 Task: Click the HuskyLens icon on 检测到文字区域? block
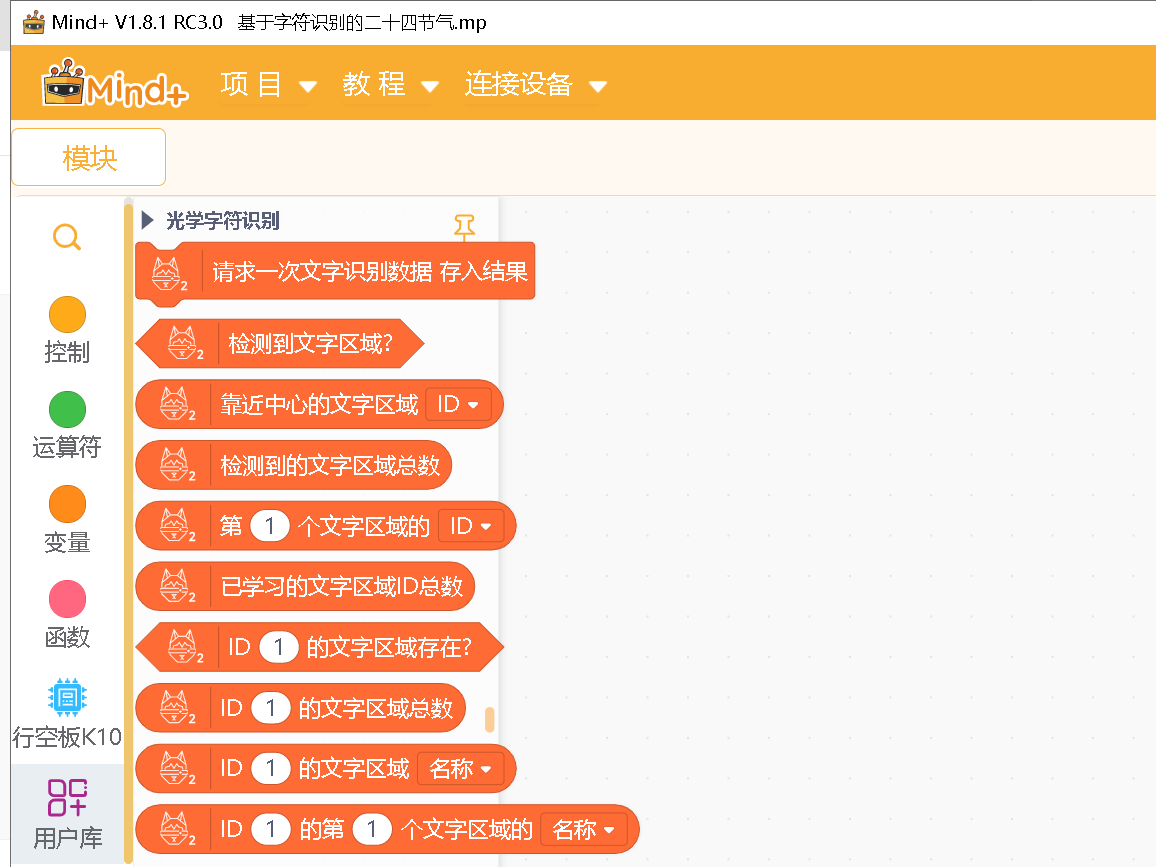183,343
